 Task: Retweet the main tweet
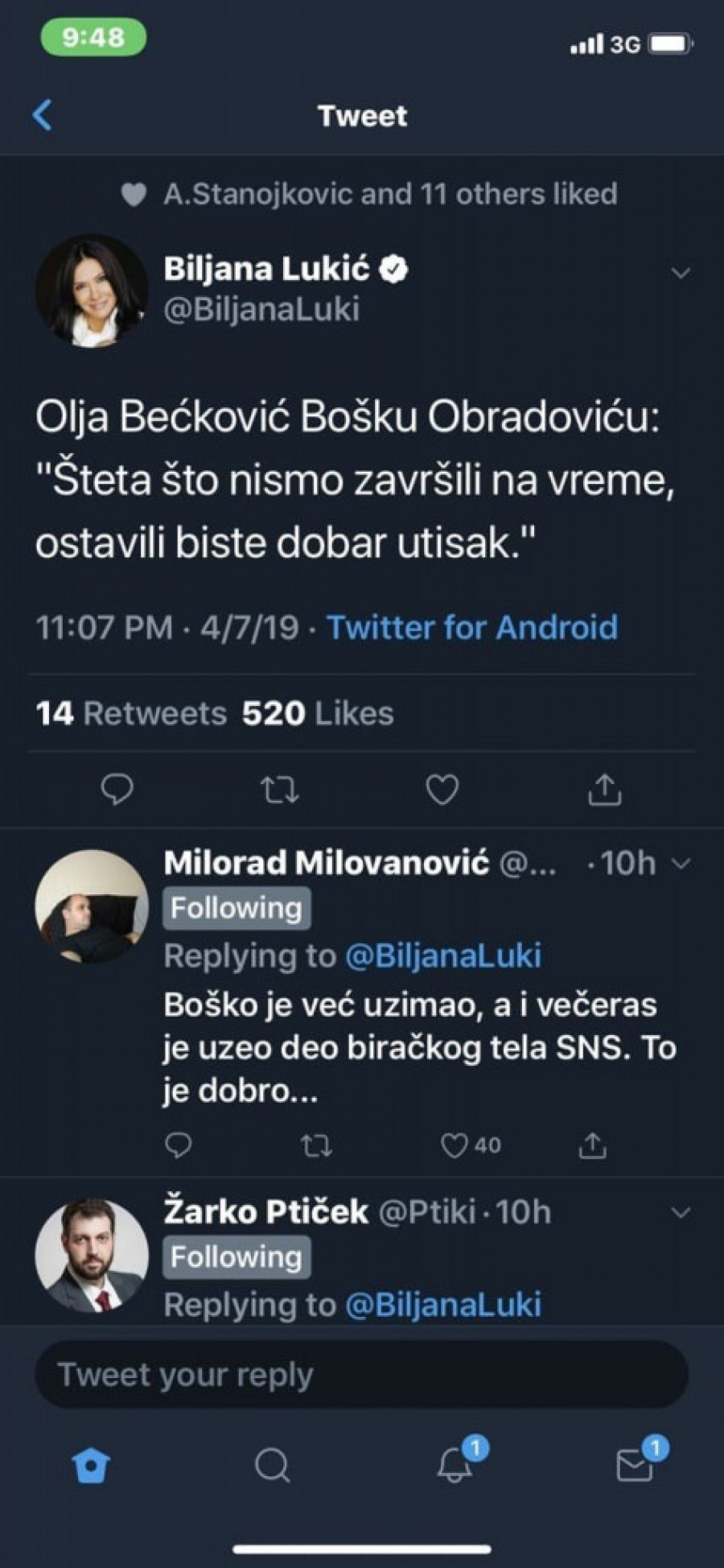click(x=280, y=790)
